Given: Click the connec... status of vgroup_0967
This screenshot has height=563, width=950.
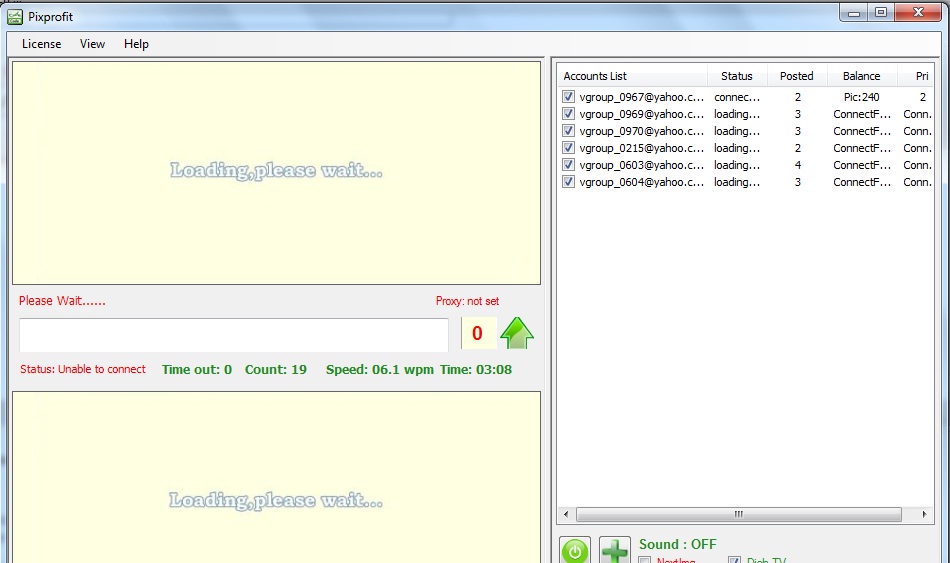Looking at the screenshot, I should (x=737, y=96).
